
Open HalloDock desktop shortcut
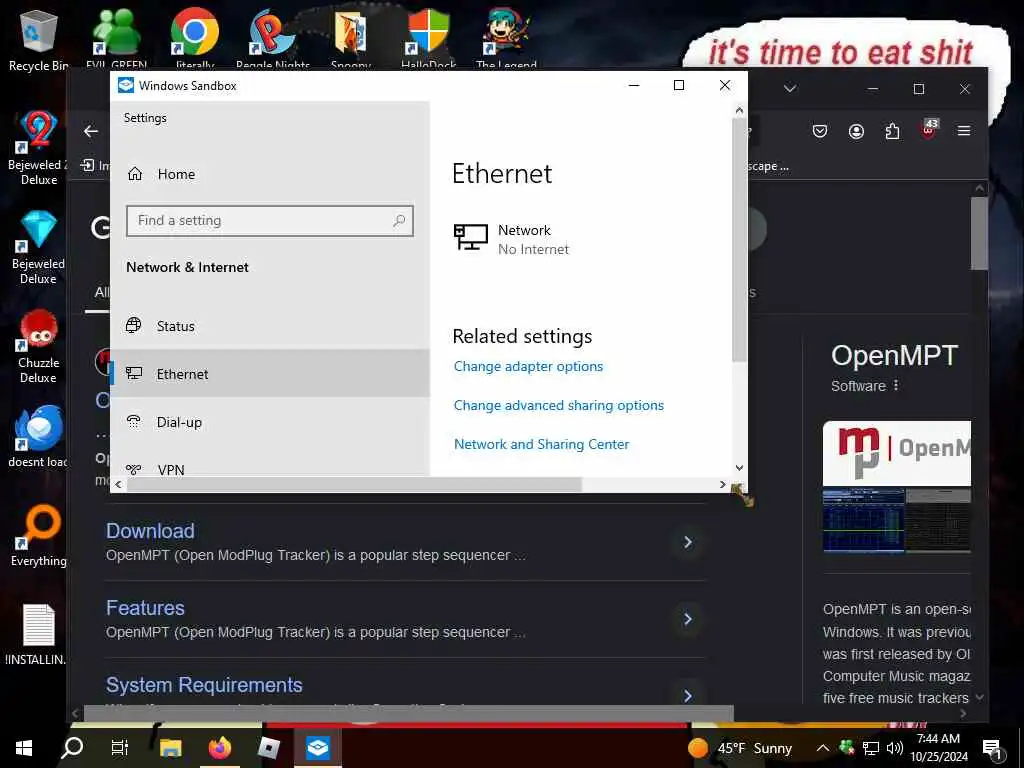428,38
